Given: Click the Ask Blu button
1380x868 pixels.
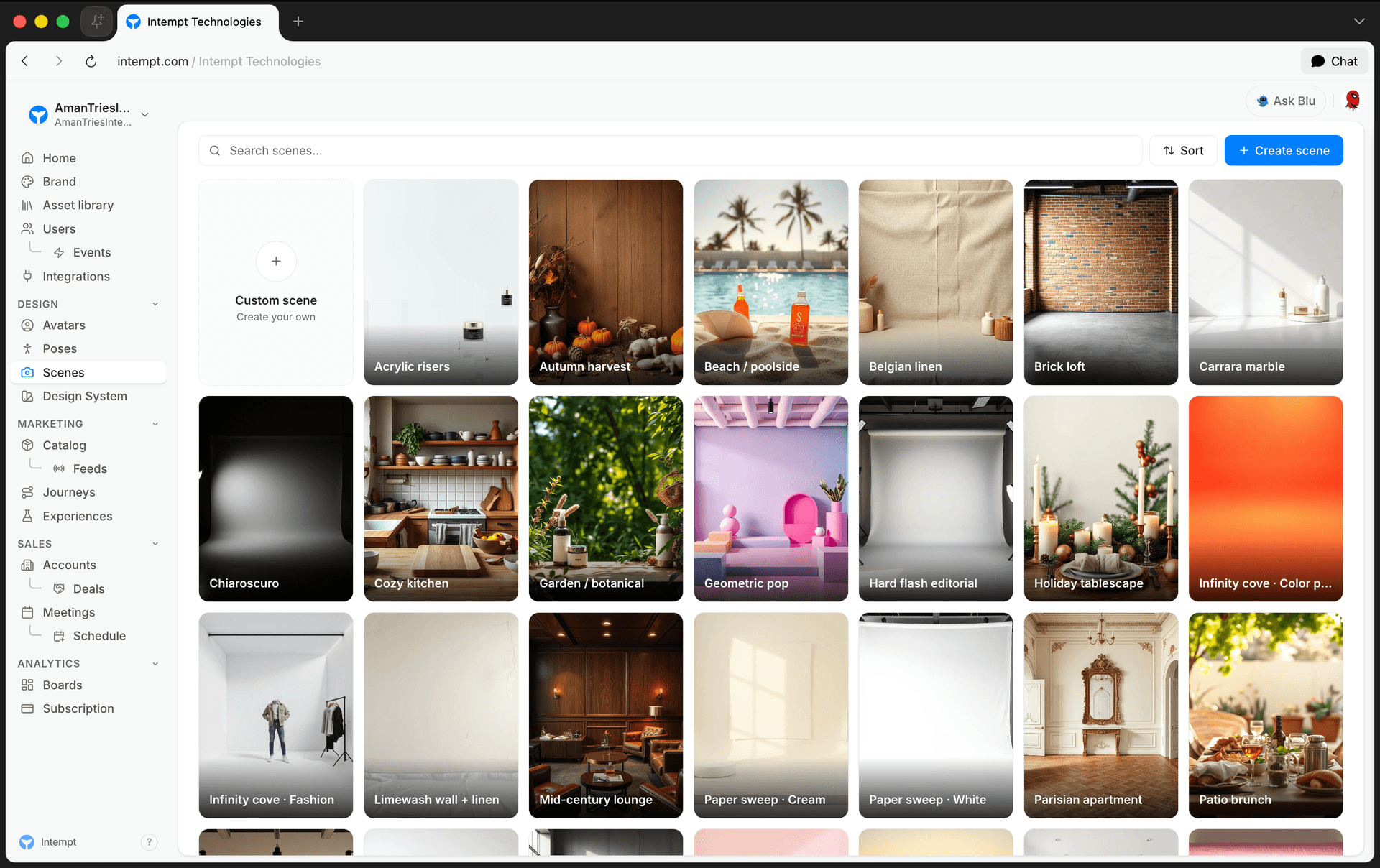Looking at the screenshot, I should (1286, 101).
